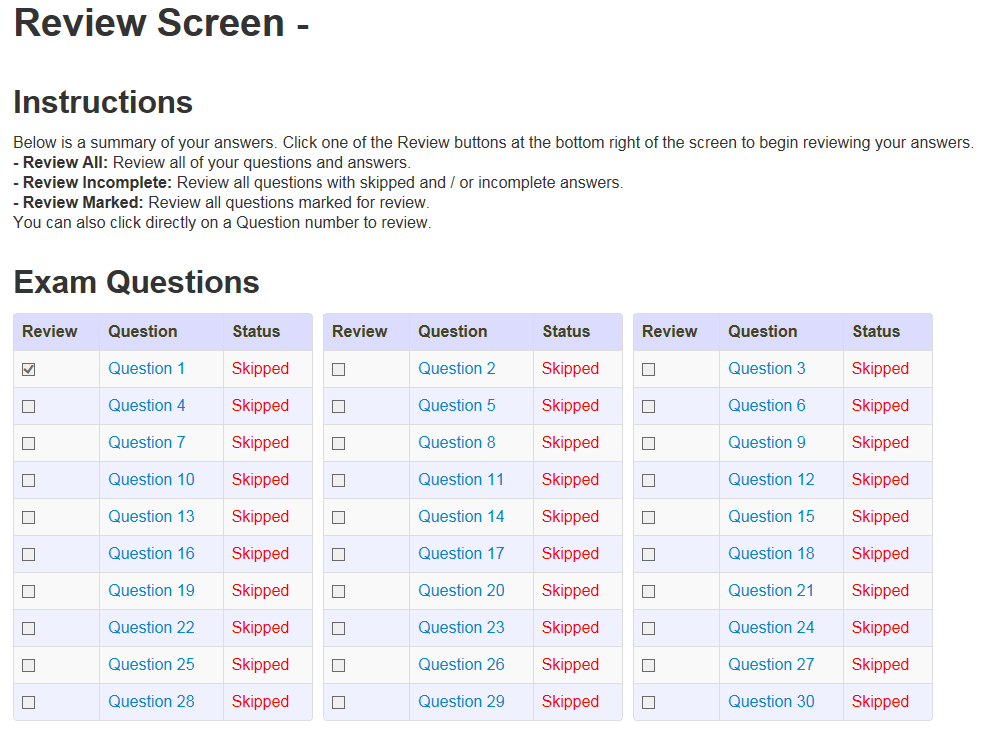Go to Question 26
The height and width of the screenshot is (744, 1007).
(x=461, y=665)
